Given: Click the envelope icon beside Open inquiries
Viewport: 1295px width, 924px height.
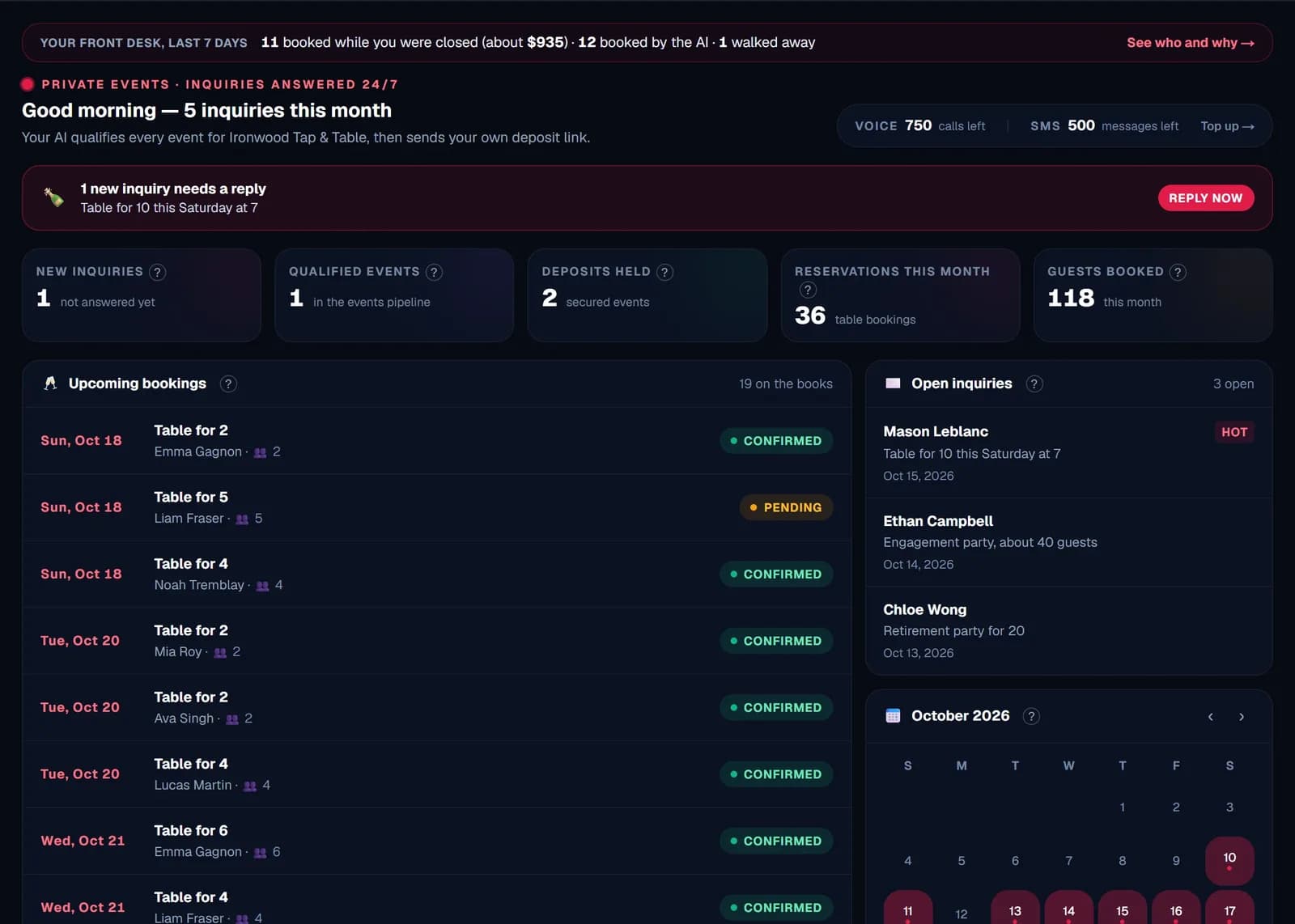Looking at the screenshot, I should 893,384.
